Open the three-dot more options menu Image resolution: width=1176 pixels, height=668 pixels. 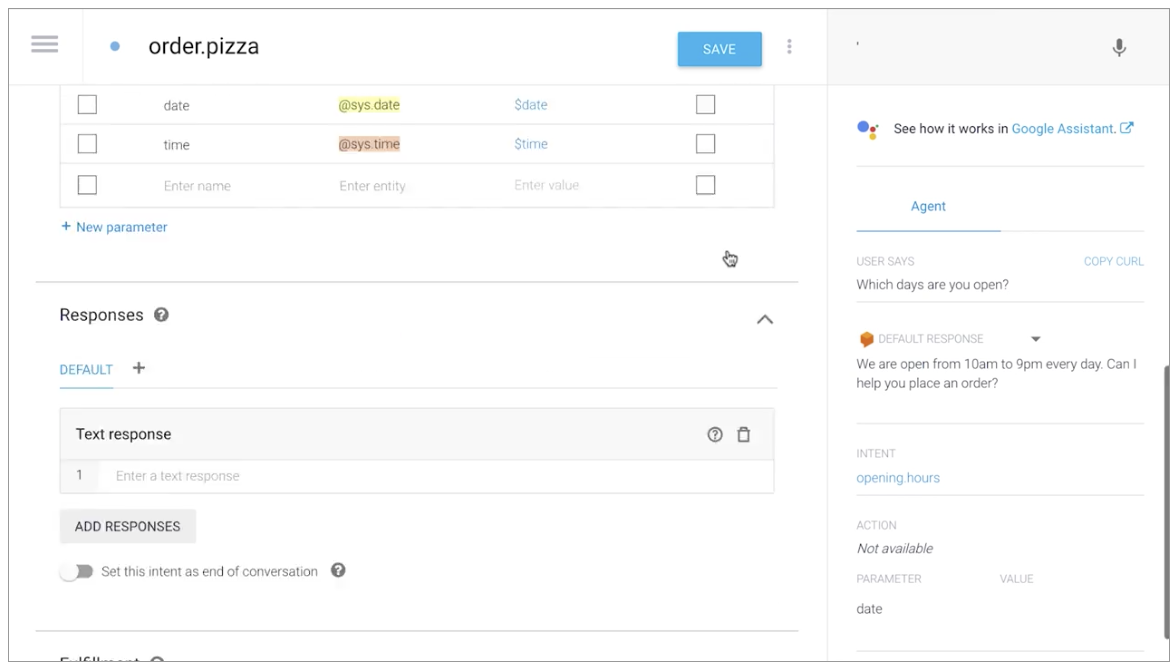coord(789,47)
